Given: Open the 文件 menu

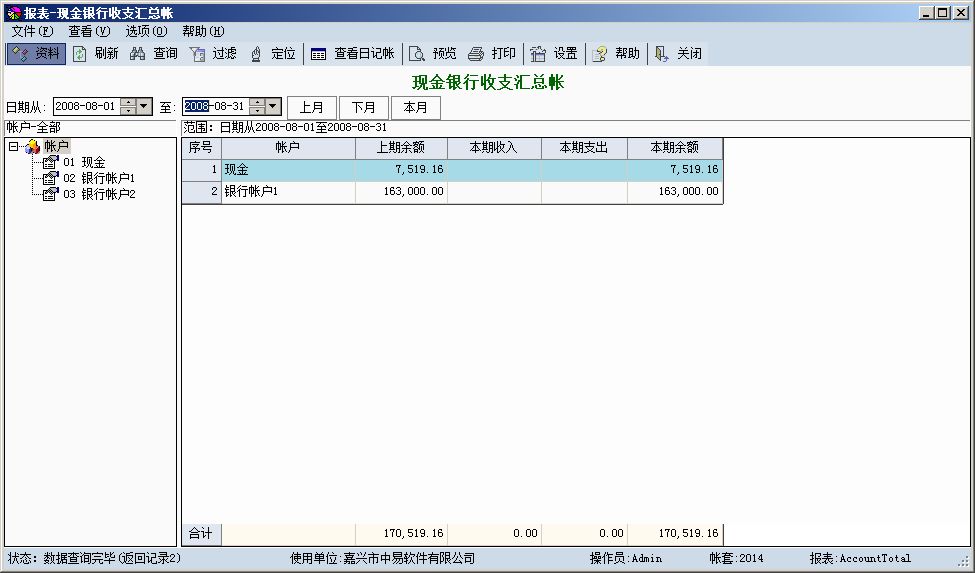Looking at the screenshot, I should [x=32, y=31].
